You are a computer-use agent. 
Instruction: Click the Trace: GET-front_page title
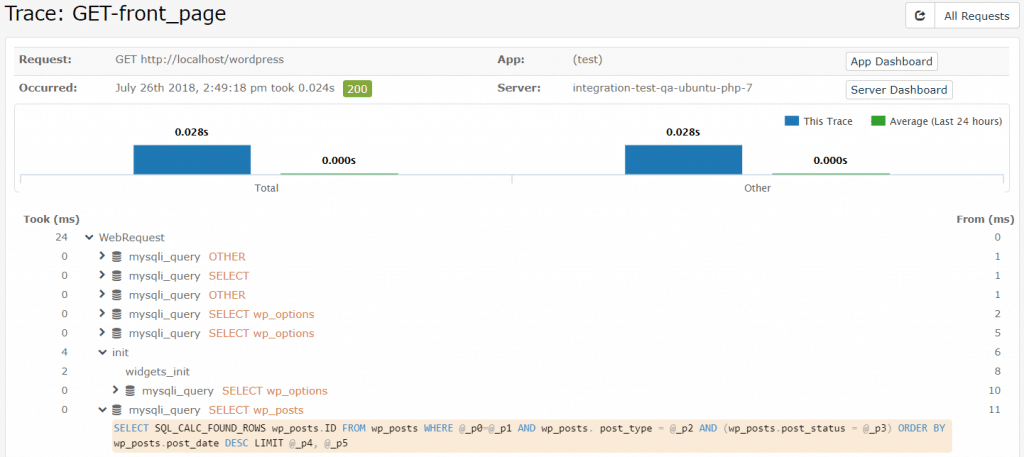(x=115, y=14)
